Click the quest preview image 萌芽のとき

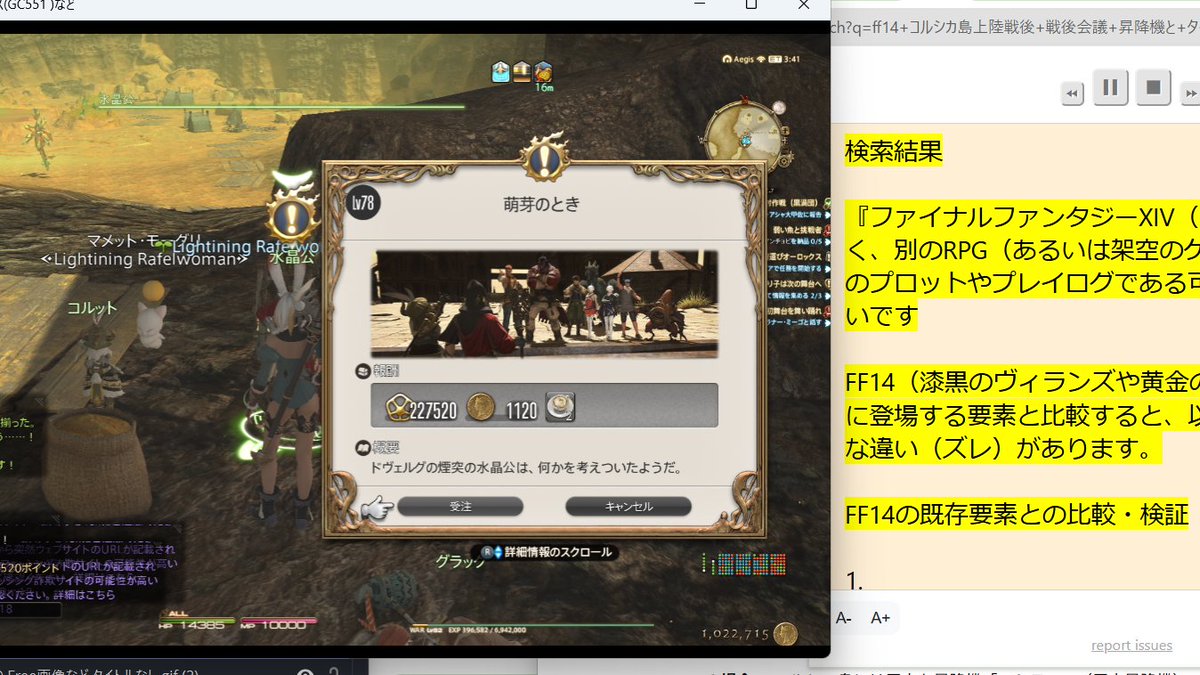[x=545, y=303]
